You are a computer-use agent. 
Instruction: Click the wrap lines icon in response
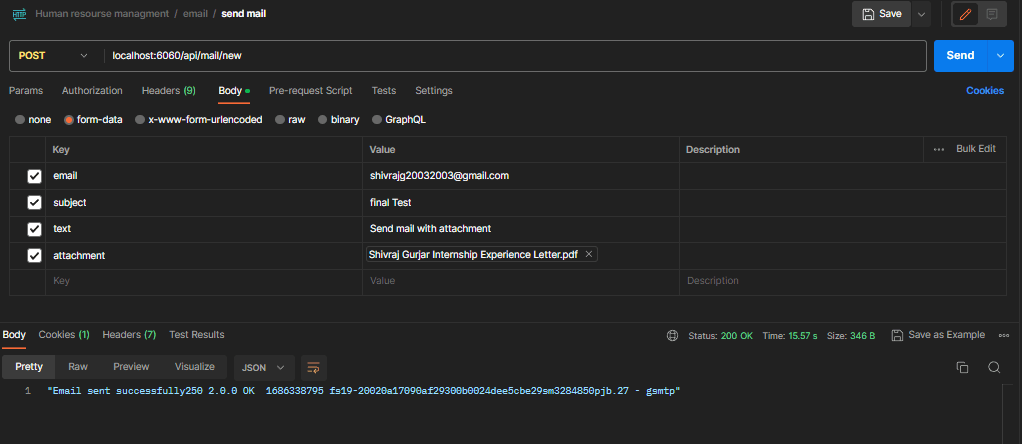pyautogui.click(x=314, y=367)
